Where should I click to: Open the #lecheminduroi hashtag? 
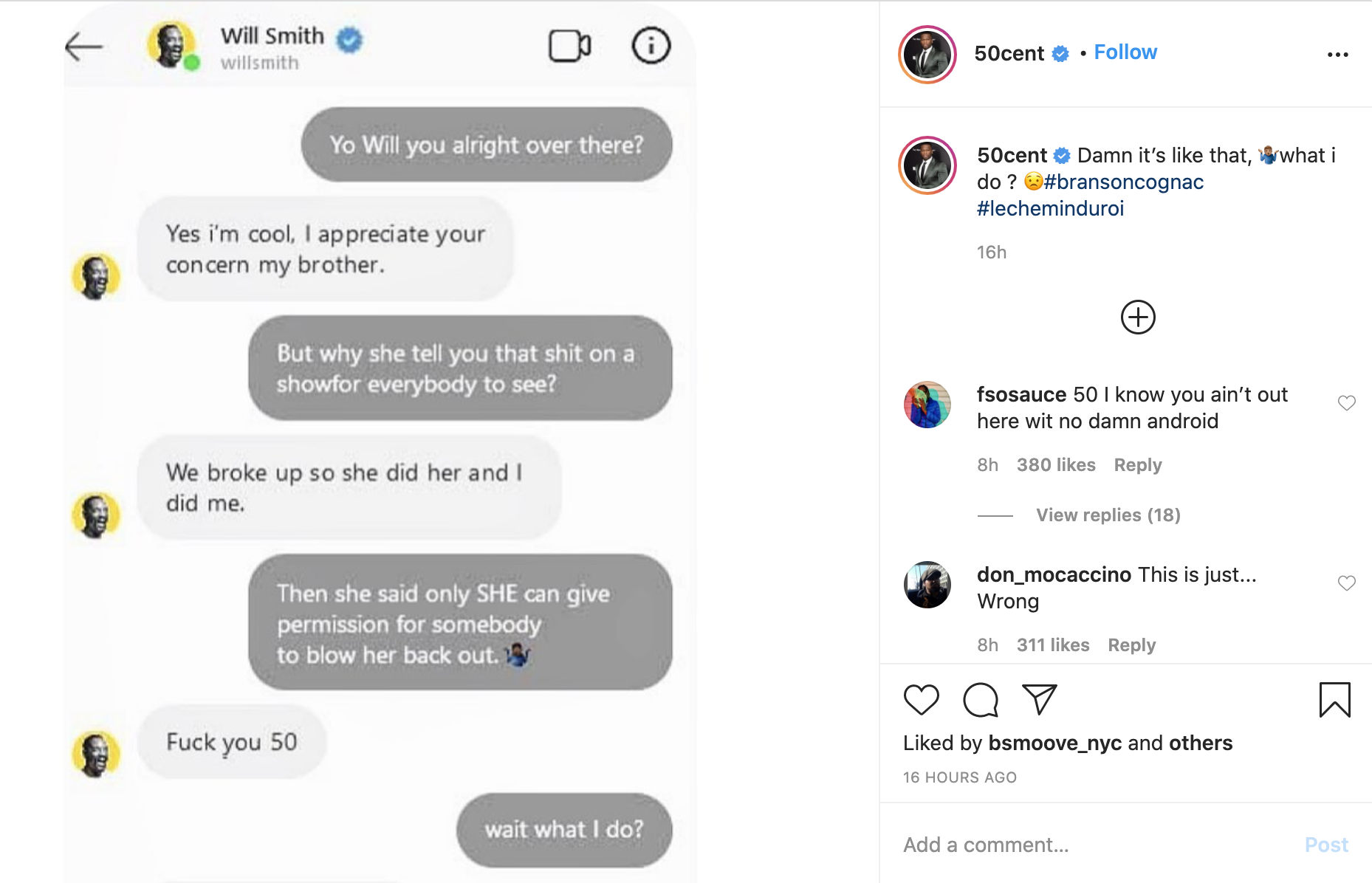coord(1050,209)
